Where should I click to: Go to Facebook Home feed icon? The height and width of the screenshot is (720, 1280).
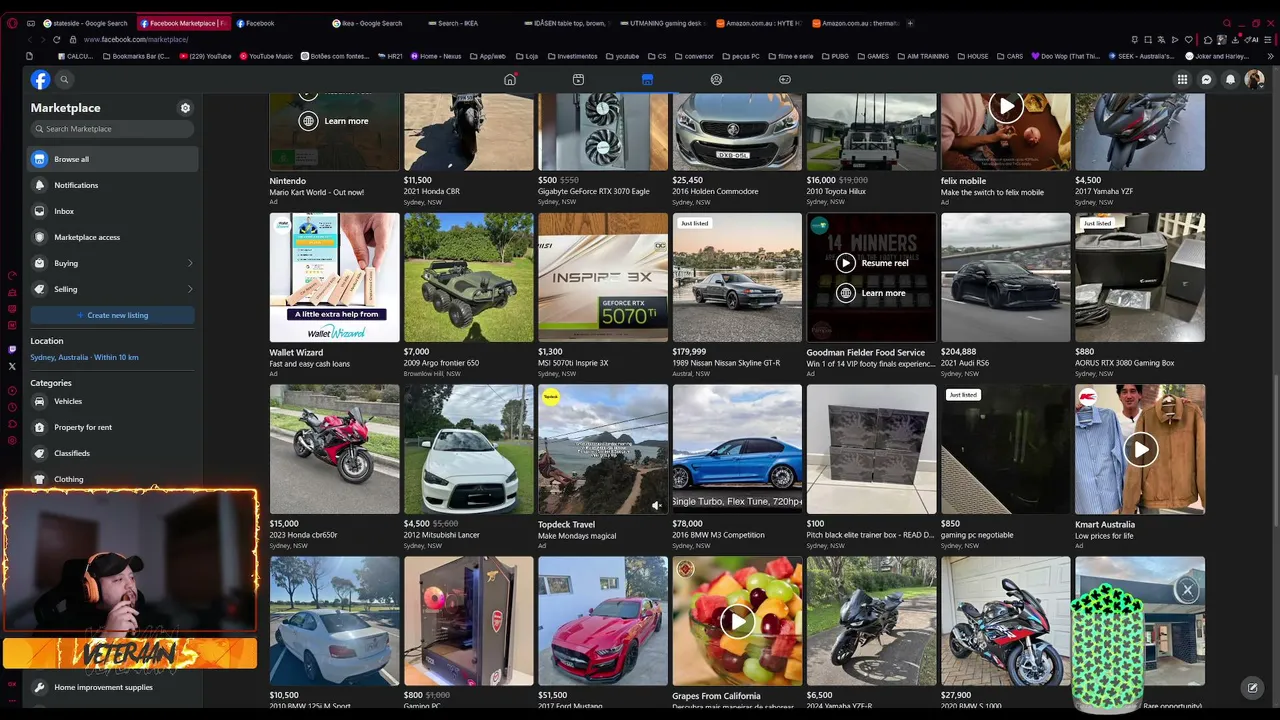point(510,79)
